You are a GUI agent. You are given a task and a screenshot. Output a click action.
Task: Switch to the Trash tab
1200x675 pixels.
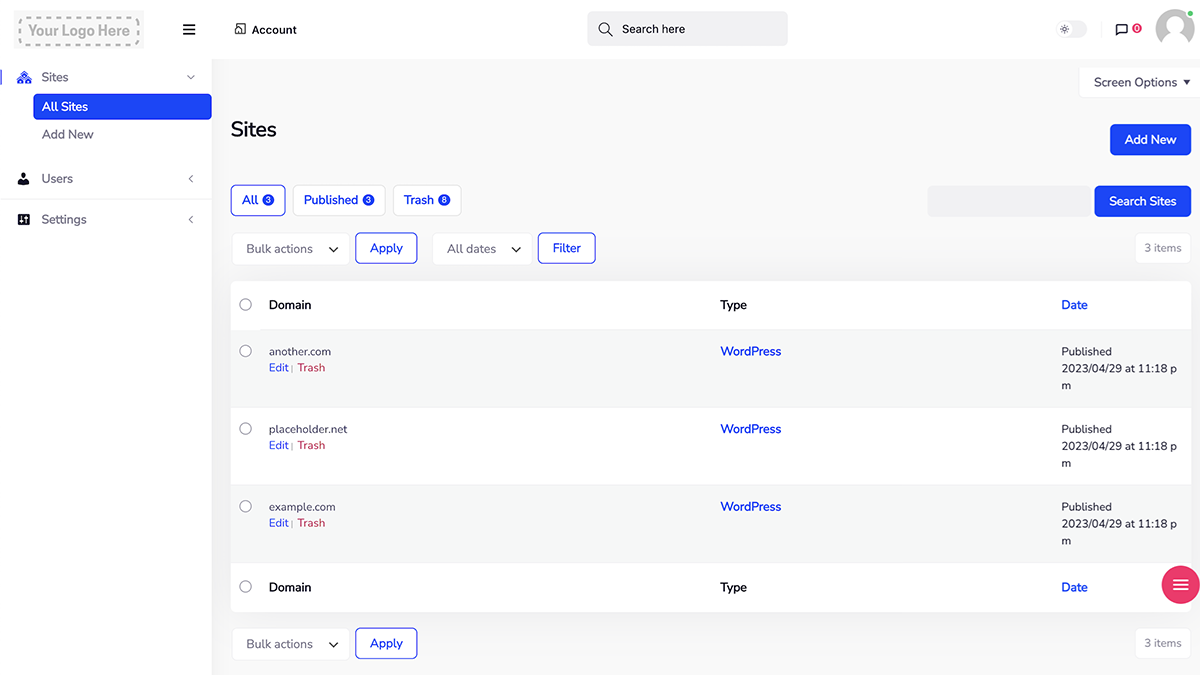pyautogui.click(x=427, y=200)
